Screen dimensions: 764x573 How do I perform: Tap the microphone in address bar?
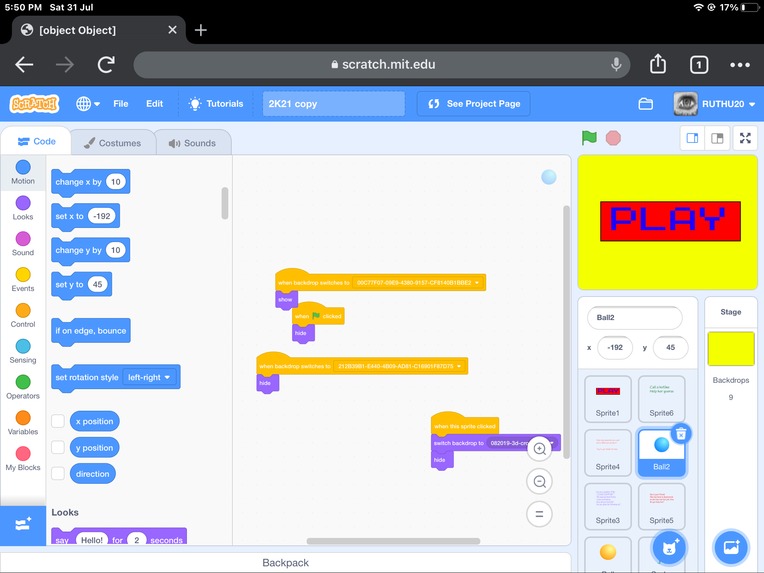(x=616, y=64)
